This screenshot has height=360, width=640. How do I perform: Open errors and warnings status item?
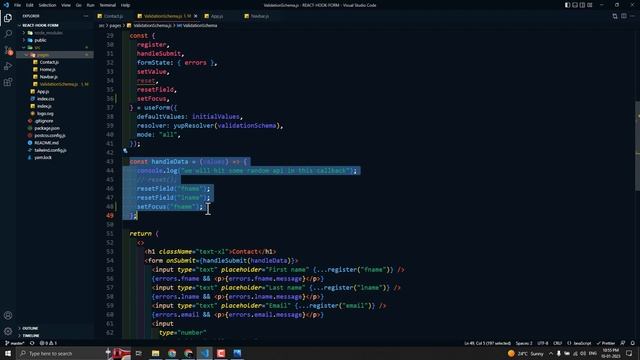49,343
